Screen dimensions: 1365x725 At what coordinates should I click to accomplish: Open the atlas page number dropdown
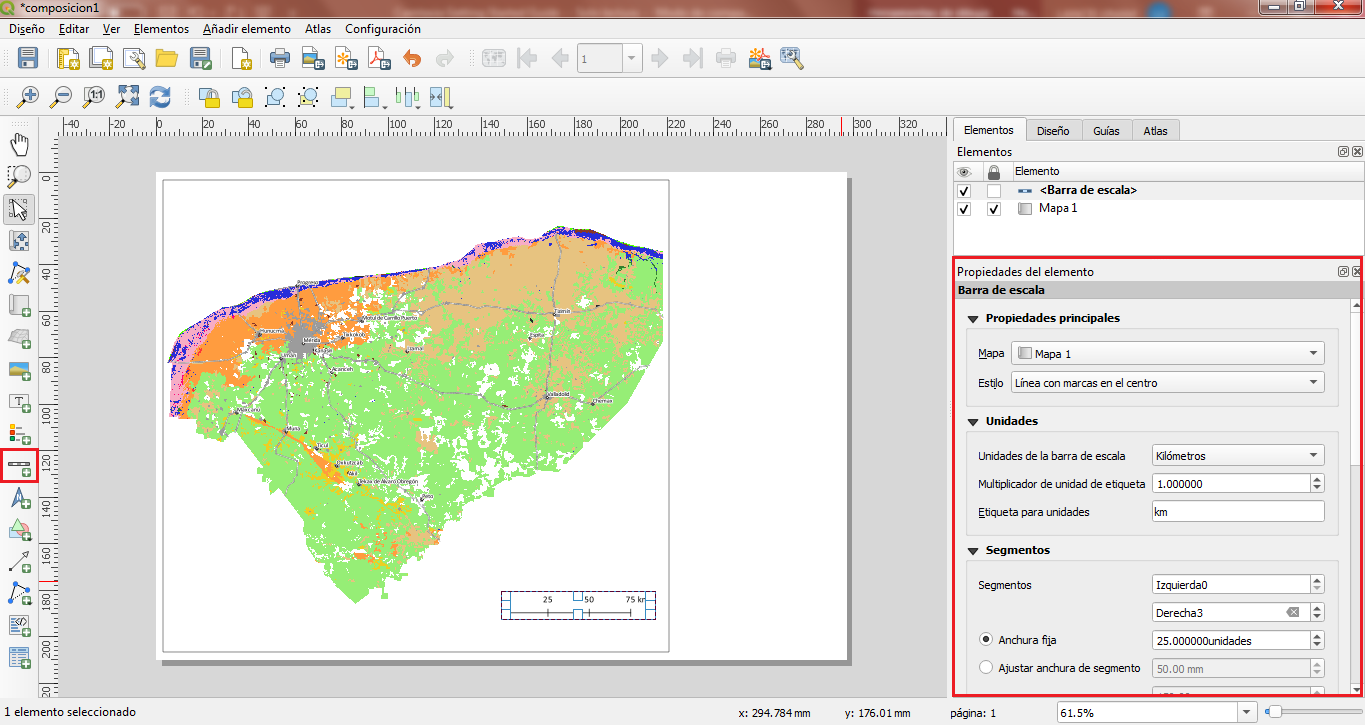(x=631, y=58)
